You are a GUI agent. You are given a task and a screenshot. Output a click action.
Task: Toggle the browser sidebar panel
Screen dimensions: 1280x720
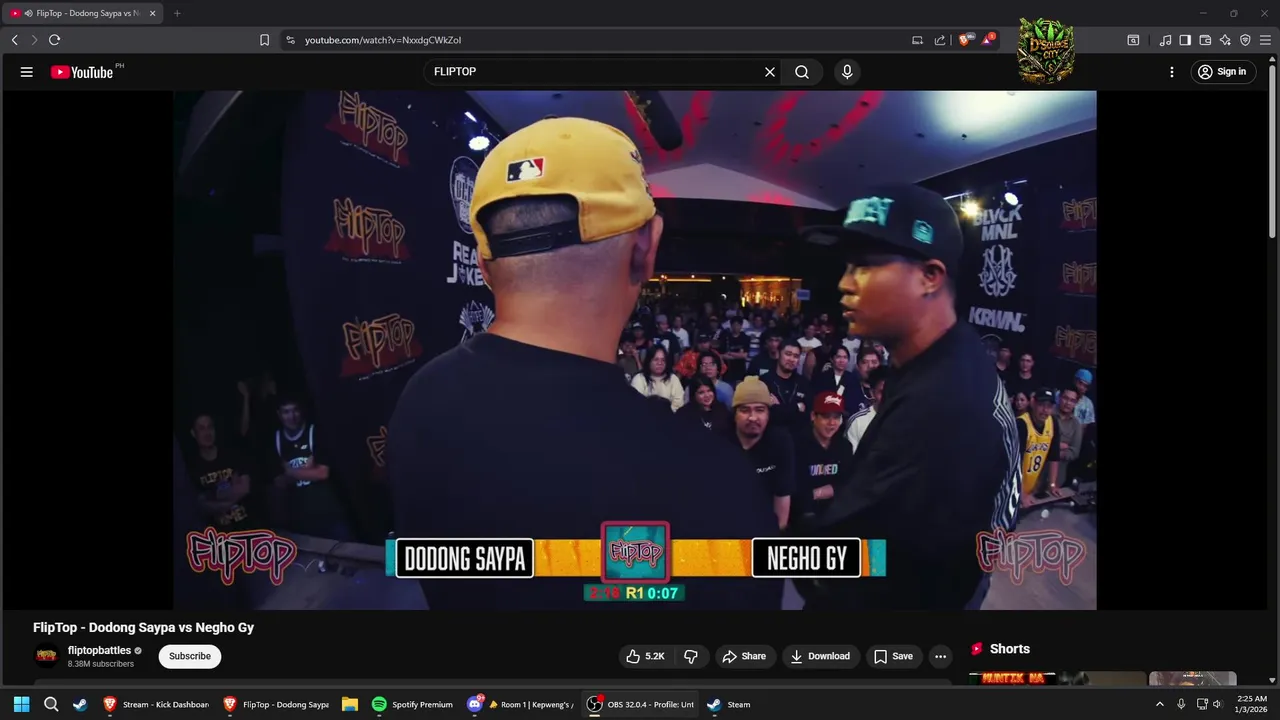tap(1185, 40)
